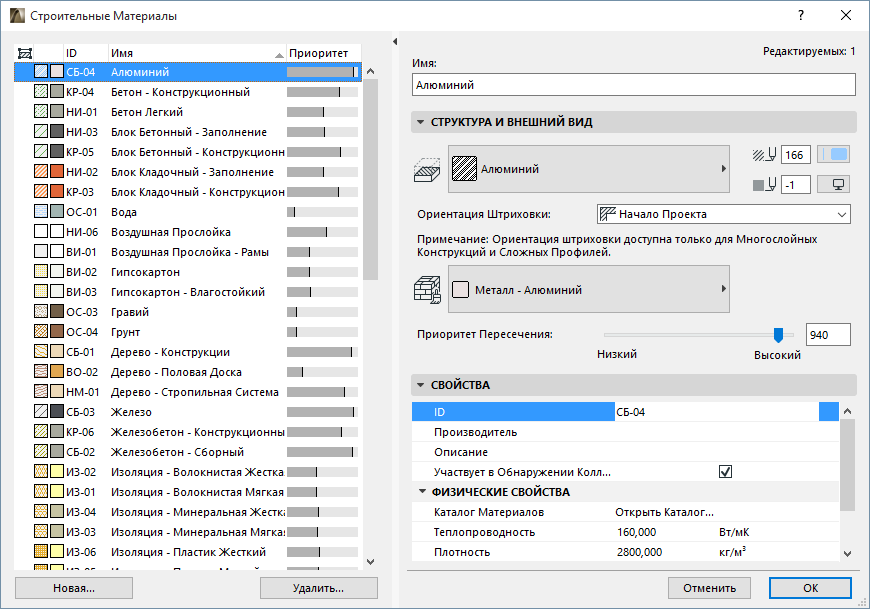Click the hatch icon of Грунт row
The height and width of the screenshot is (609, 870).
pyautogui.click(x=41, y=331)
